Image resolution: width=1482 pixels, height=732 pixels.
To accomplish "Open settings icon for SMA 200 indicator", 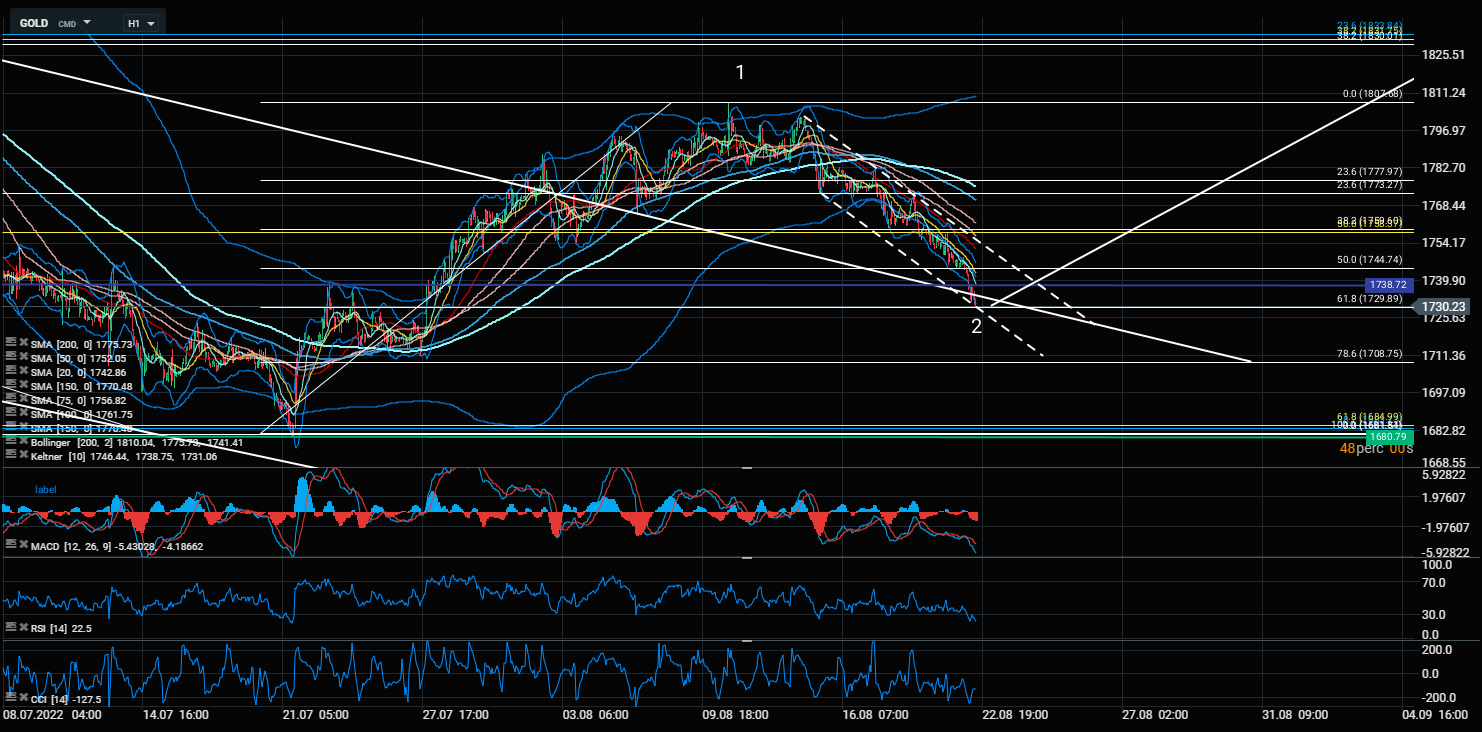I will 10,344.
